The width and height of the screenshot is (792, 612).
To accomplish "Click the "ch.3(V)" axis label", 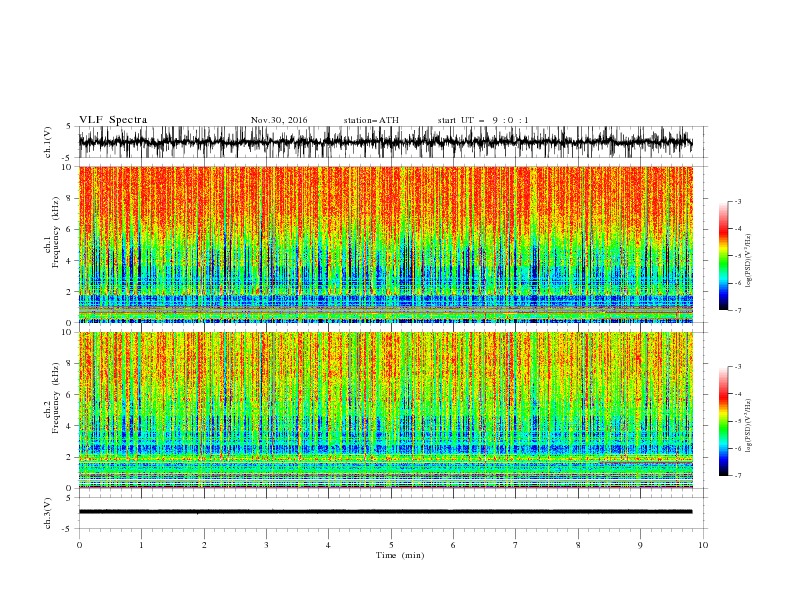I will tap(48, 513).
